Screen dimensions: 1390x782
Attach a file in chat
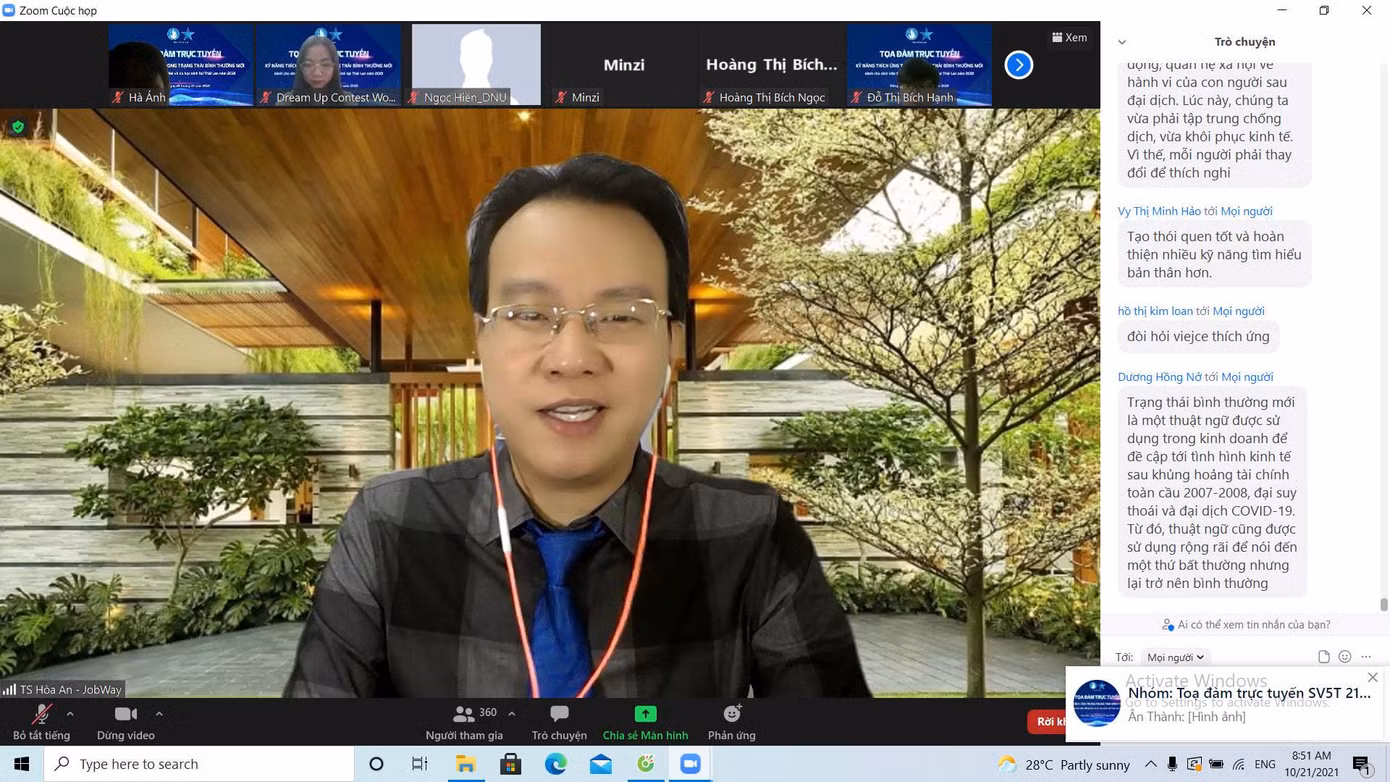[1323, 657]
